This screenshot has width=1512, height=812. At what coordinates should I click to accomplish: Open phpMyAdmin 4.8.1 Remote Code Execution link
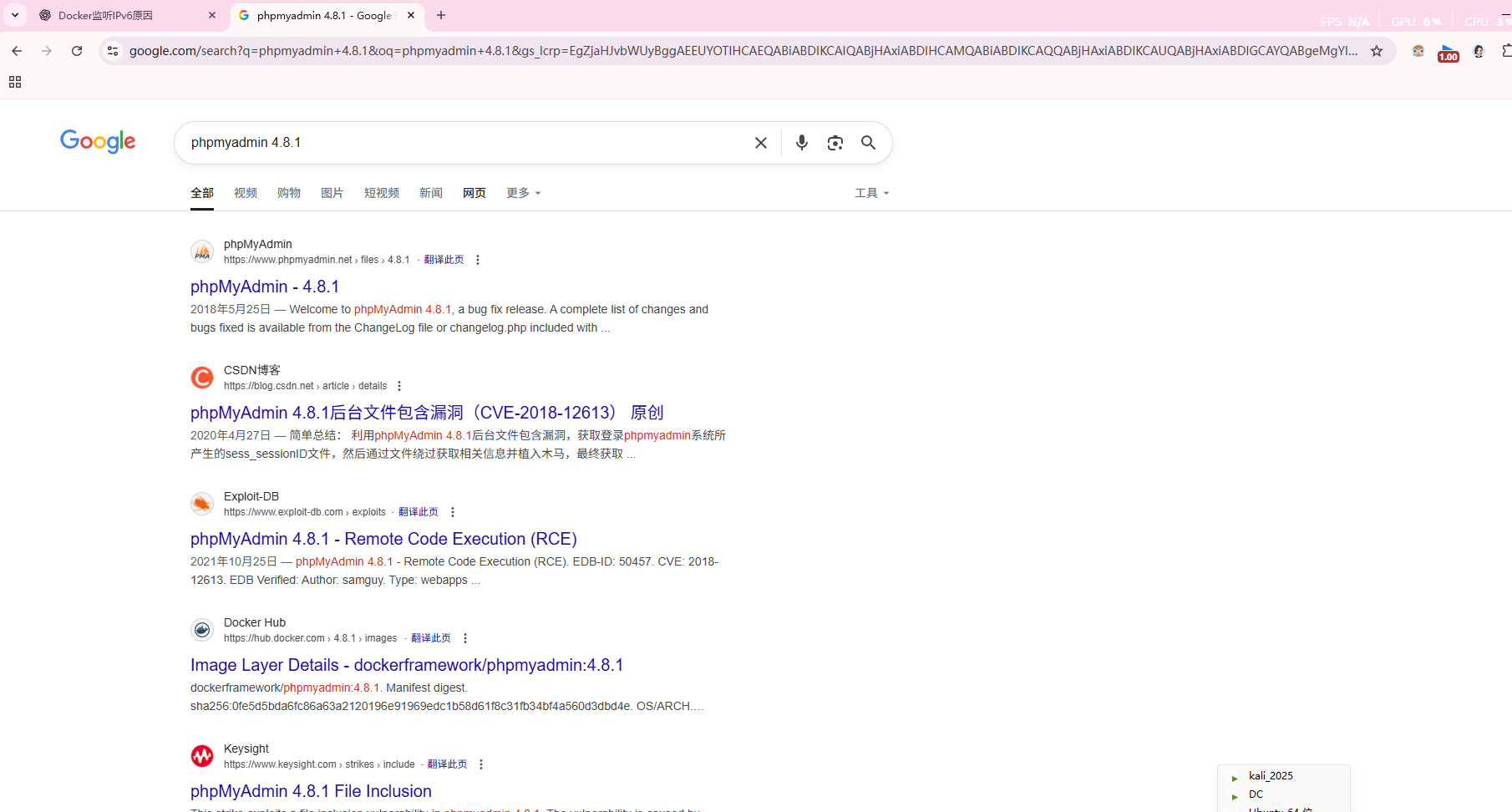click(x=383, y=539)
